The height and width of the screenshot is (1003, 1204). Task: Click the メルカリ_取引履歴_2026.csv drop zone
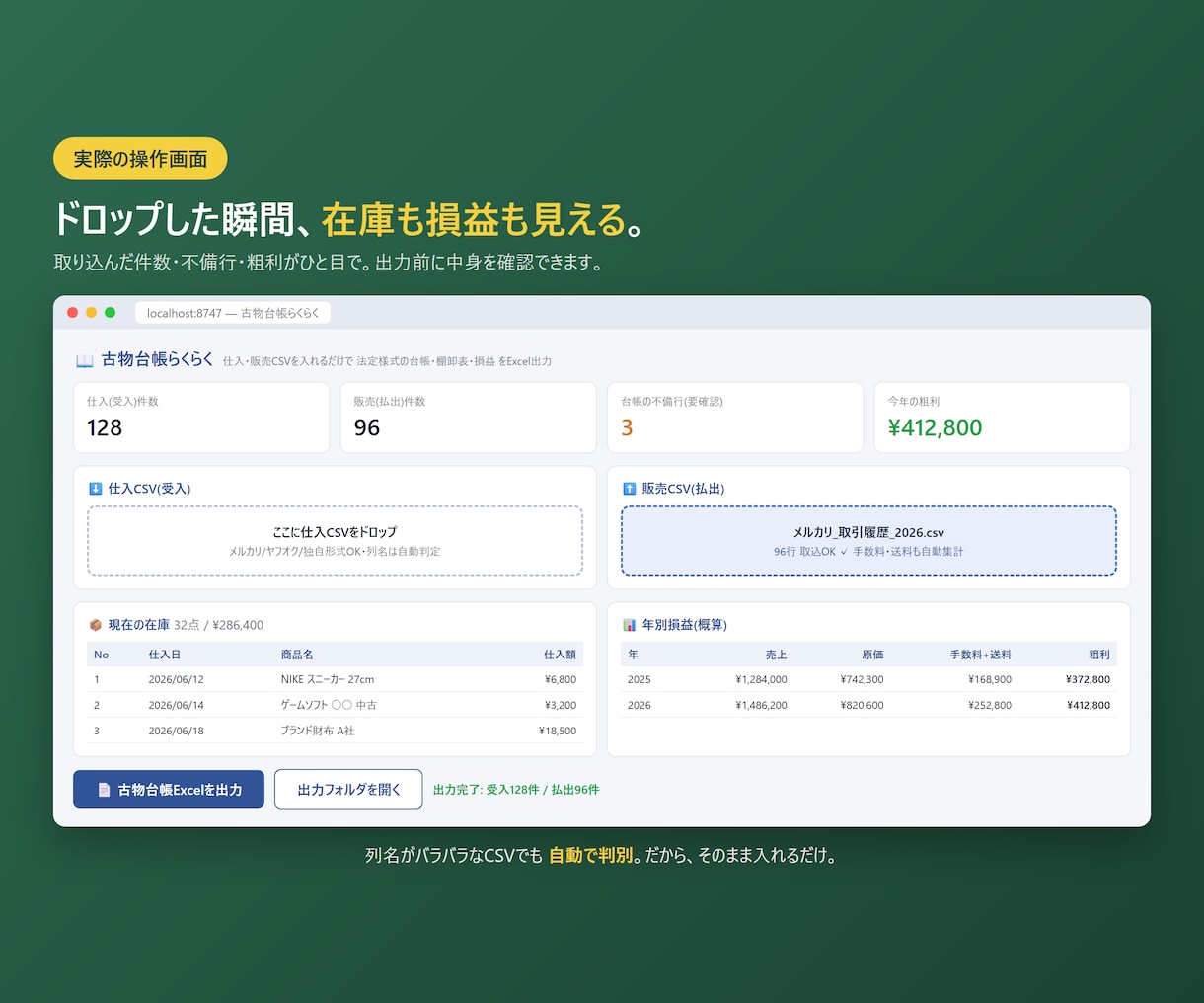pos(868,541)
